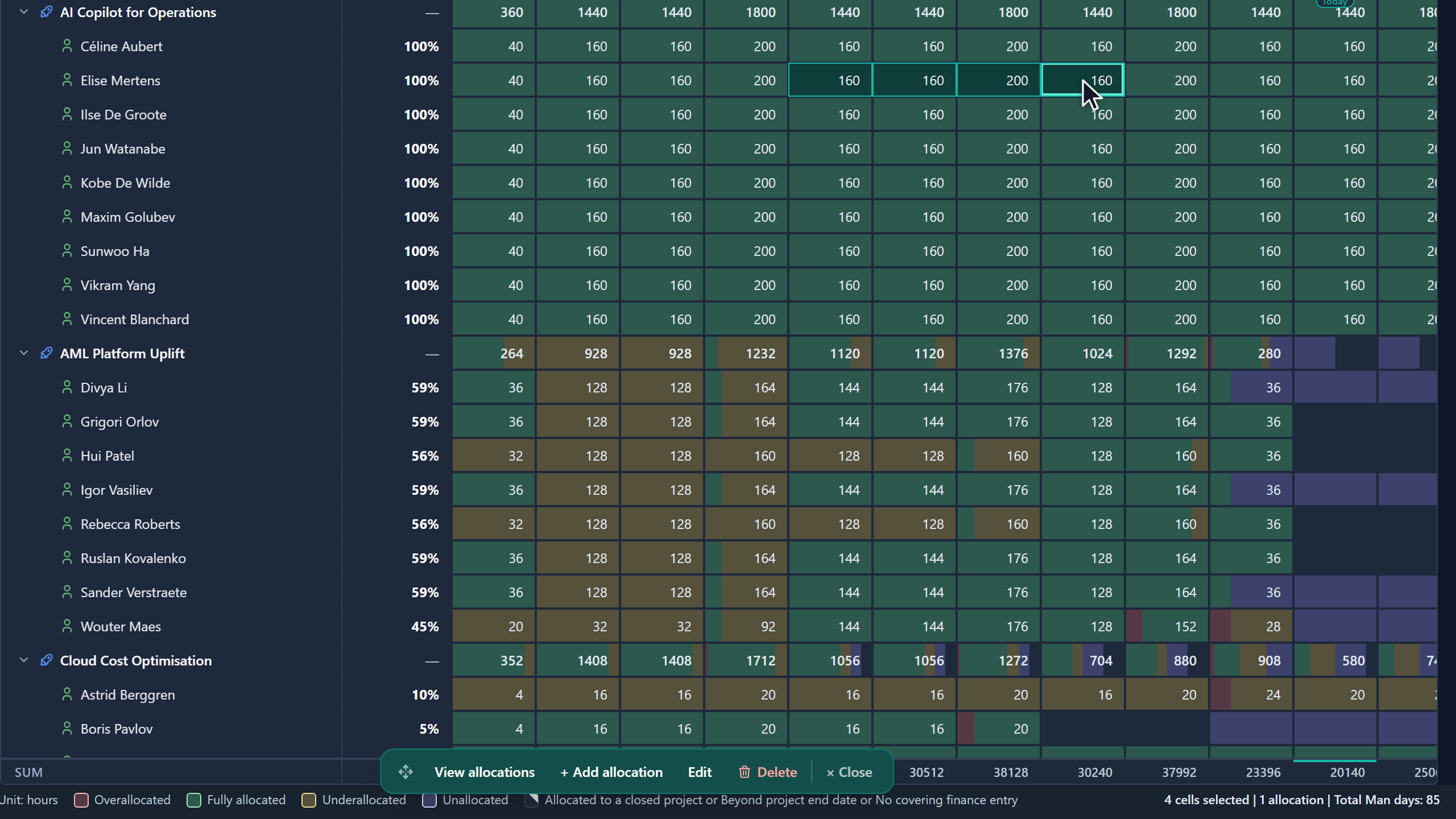Click the person icon beside Astrid Berggren

click(x=67, y=694)
